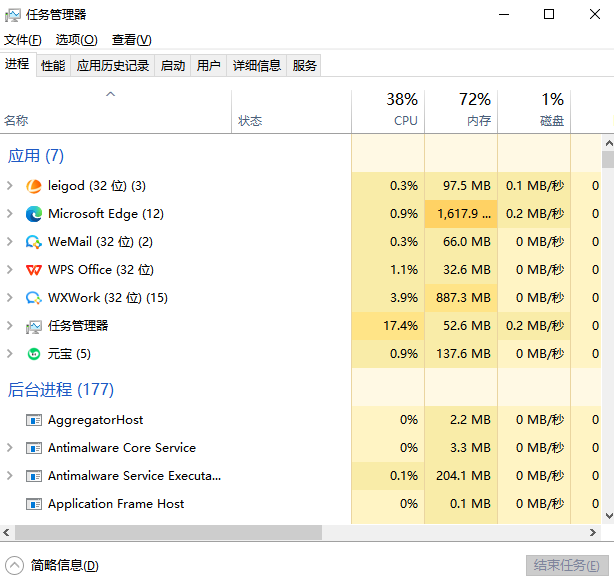Expand the 任务管理器 process group

(10, 326)
